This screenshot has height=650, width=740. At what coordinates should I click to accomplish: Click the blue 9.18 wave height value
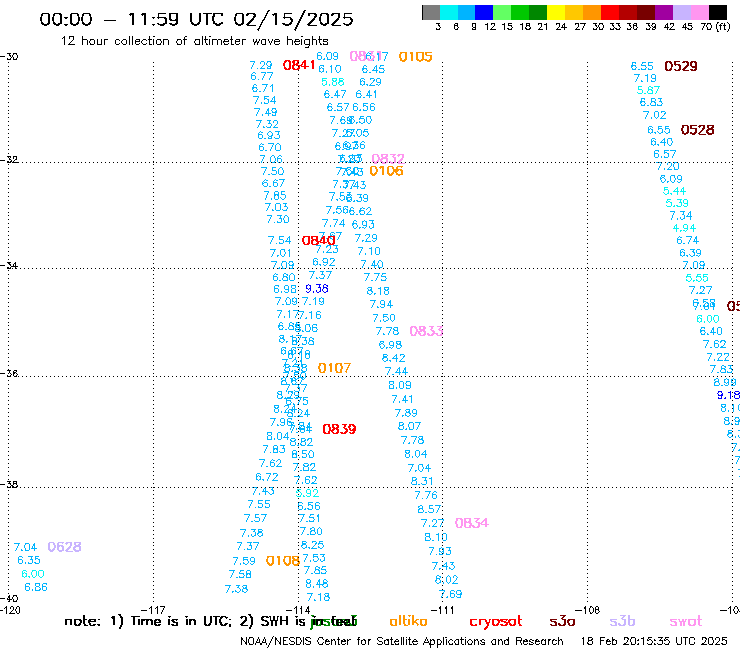pos(728,395)
